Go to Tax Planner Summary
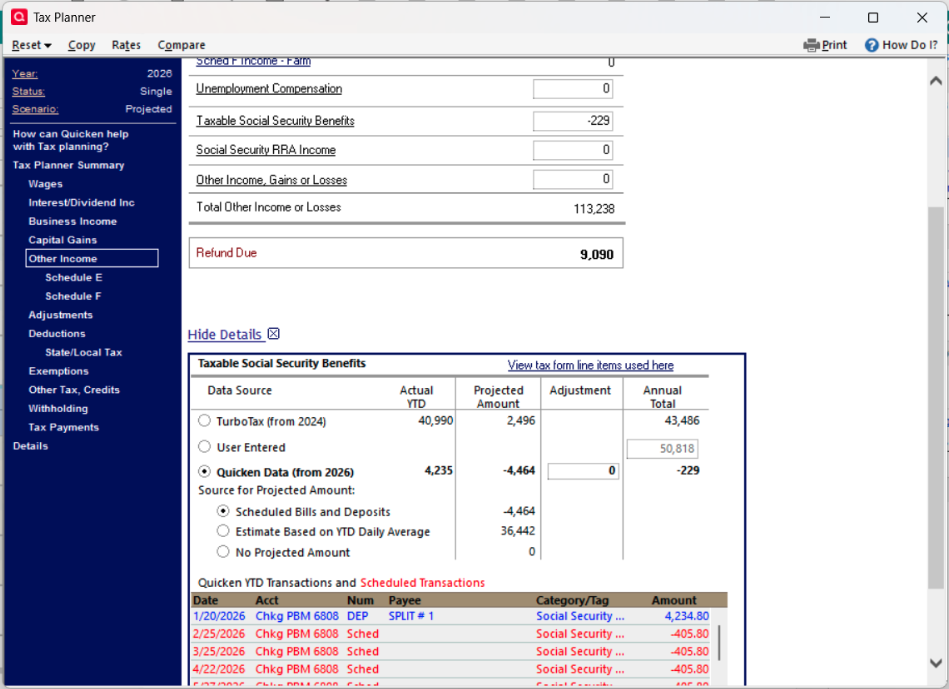 point(68,165)
